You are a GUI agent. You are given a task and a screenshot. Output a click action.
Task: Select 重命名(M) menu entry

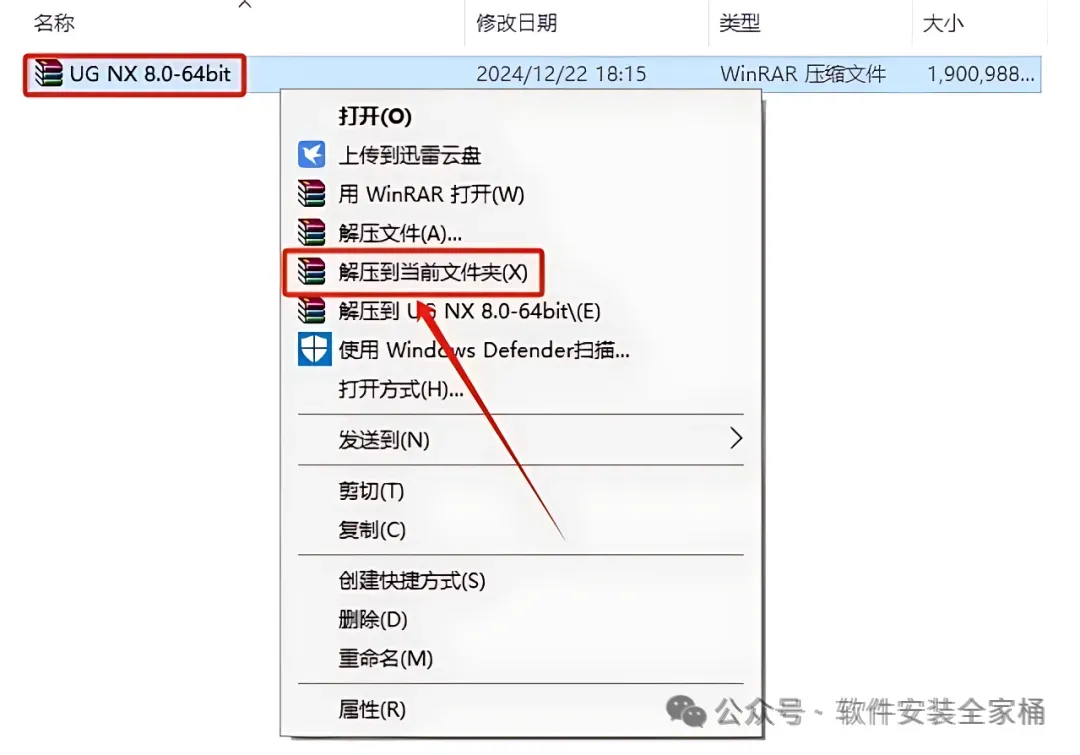pos(386,659)
